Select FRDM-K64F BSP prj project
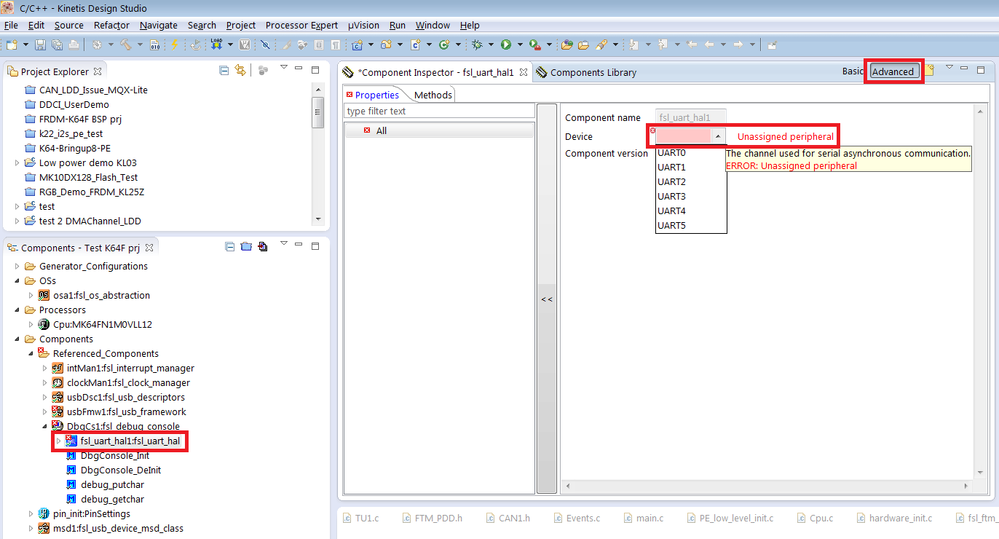The width and height of the screenshot is (999, 539). pyautogui.click(x=80, y=119)
